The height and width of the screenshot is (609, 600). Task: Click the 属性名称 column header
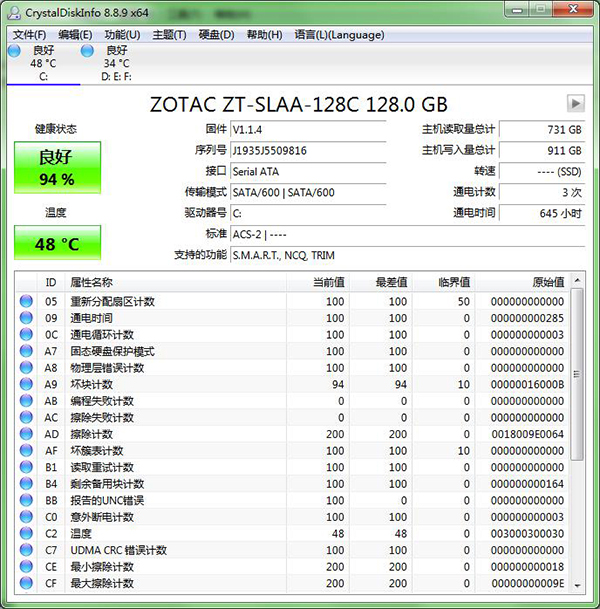point(176,282)
